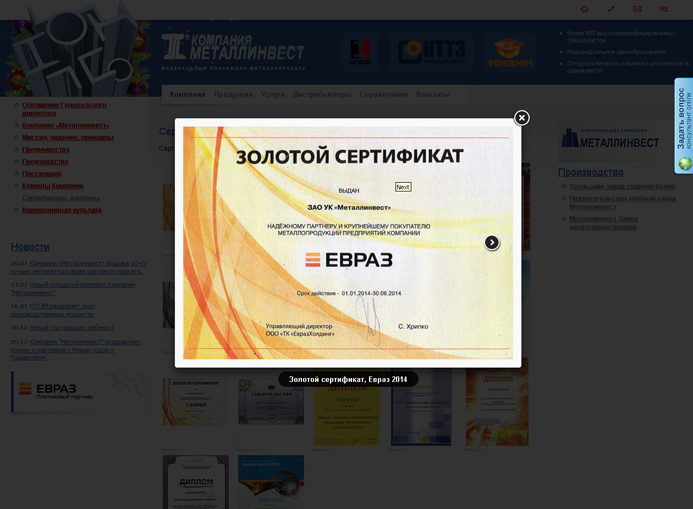The image size is (693, 509).
Task: Click the enlarged Золотой сертификат image
Action: click(x=348, y=243)
